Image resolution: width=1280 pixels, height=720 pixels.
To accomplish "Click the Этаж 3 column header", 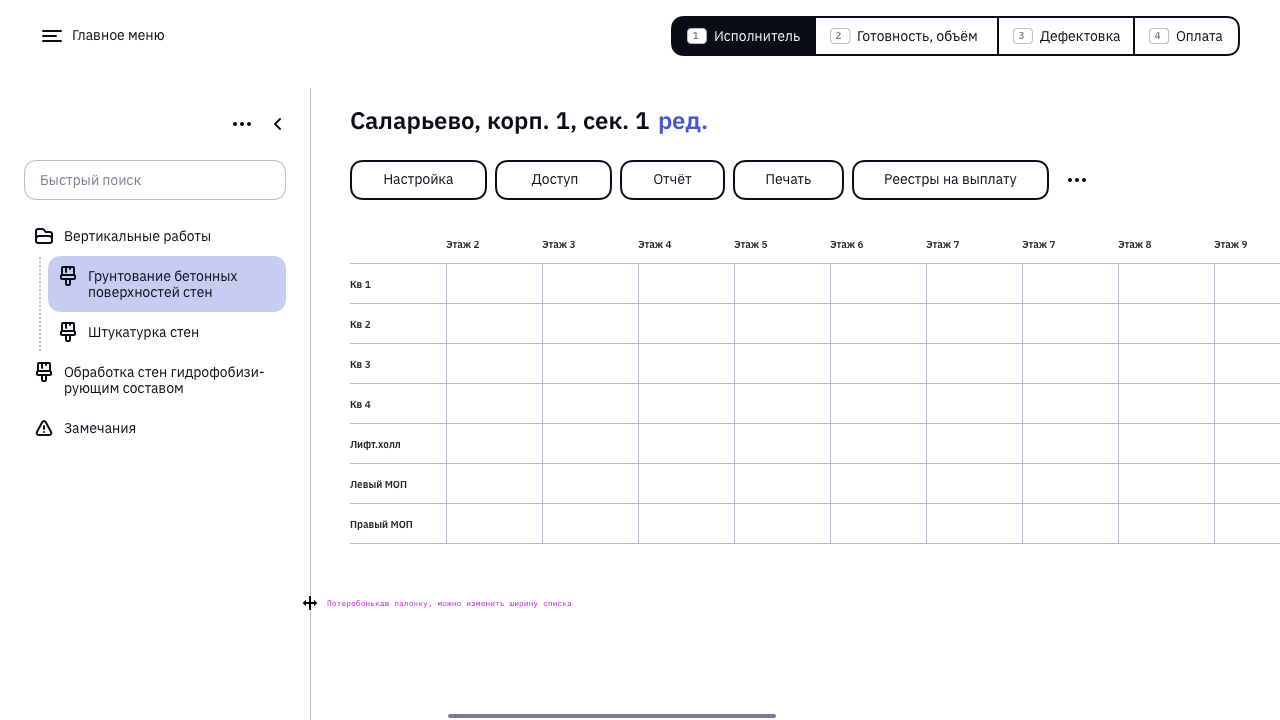I will [x=559, y=245].
